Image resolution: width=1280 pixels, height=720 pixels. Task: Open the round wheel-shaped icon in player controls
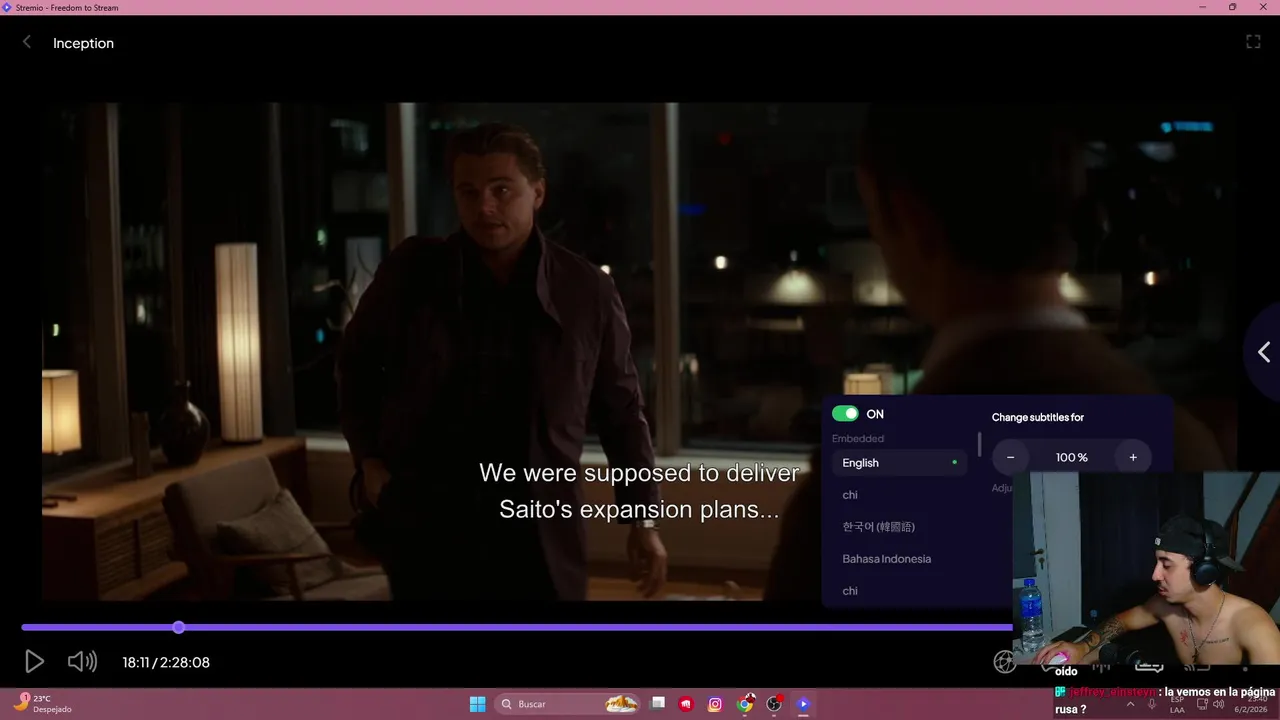1005,661
